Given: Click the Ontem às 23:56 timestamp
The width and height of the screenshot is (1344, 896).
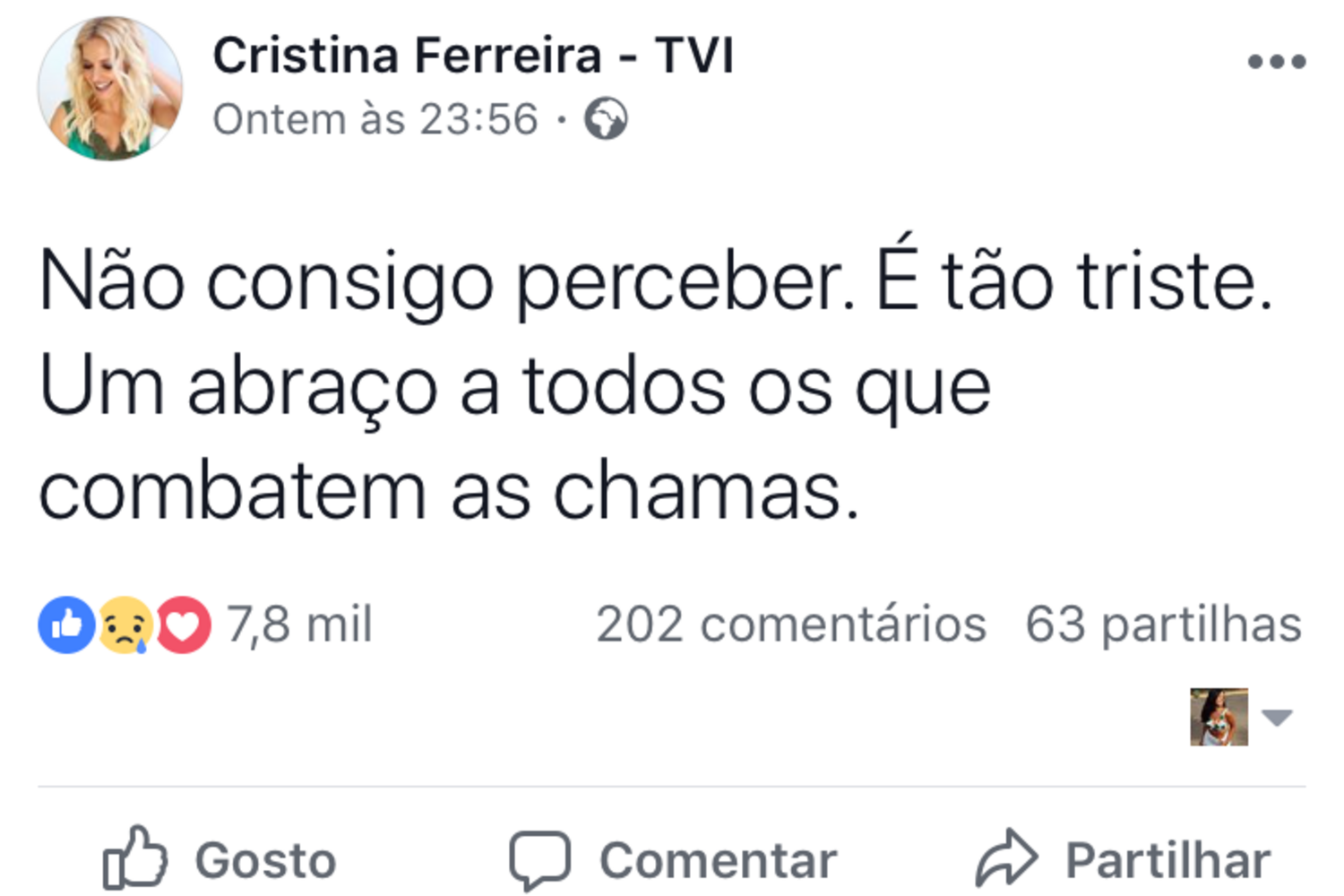Looking at the screenshot, I should pos(375,119).
